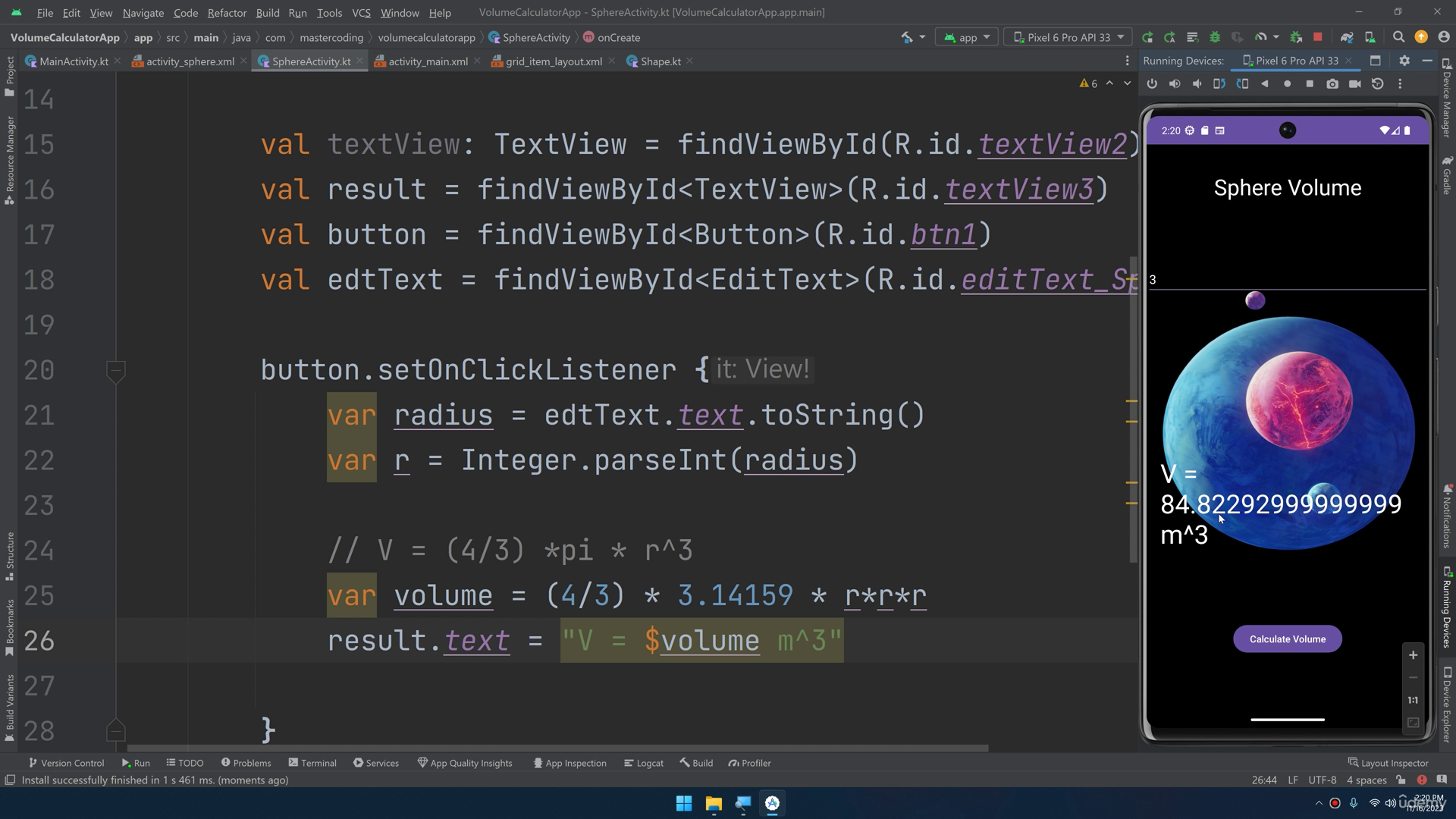Open the Tools menu
Screen dimensions: 1456x819
pyautogui.click(x=329, y=13)
